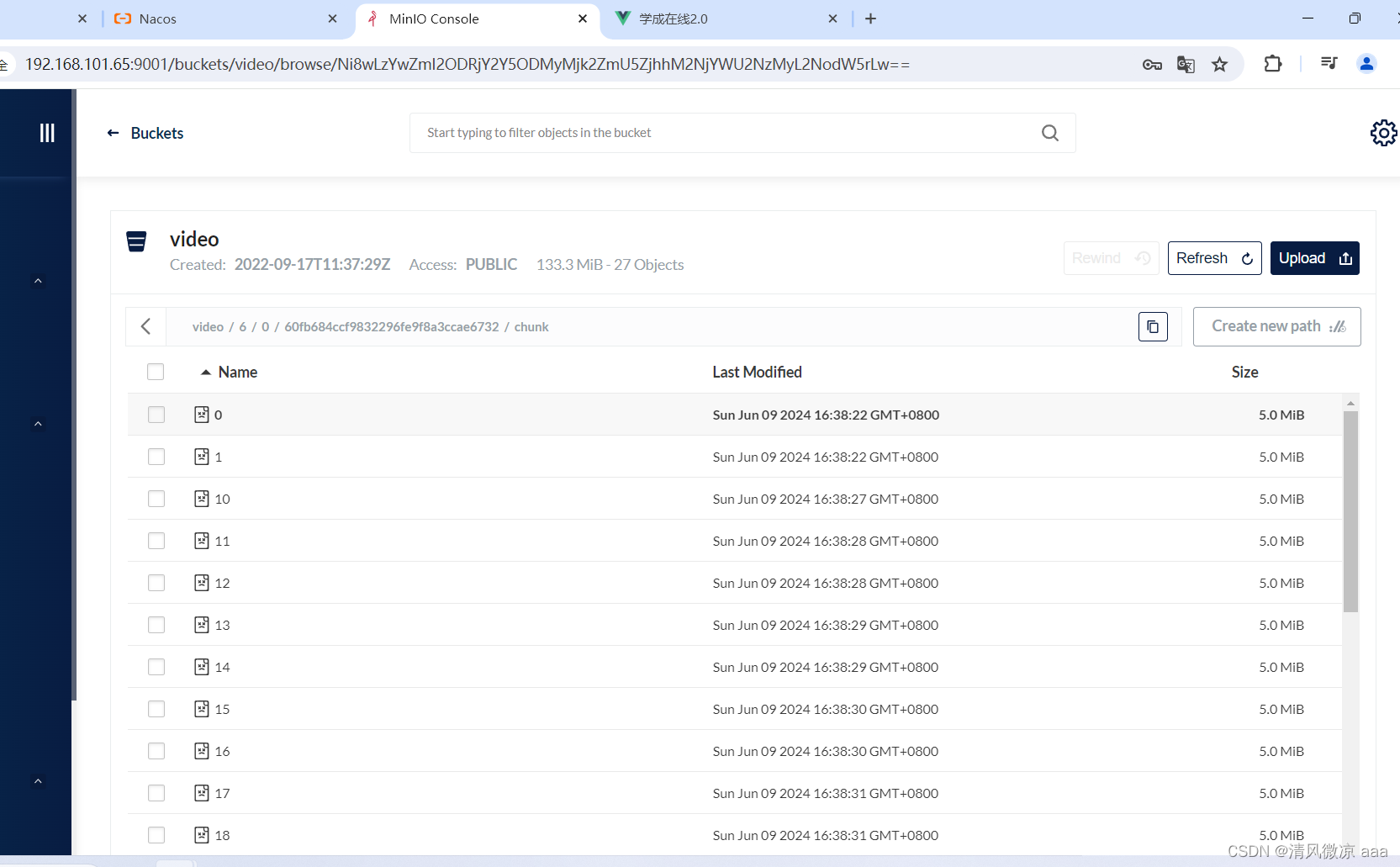Screen dimensions: 1400x867
Task: Click the Upload button
Action: tap(1315, 258)
